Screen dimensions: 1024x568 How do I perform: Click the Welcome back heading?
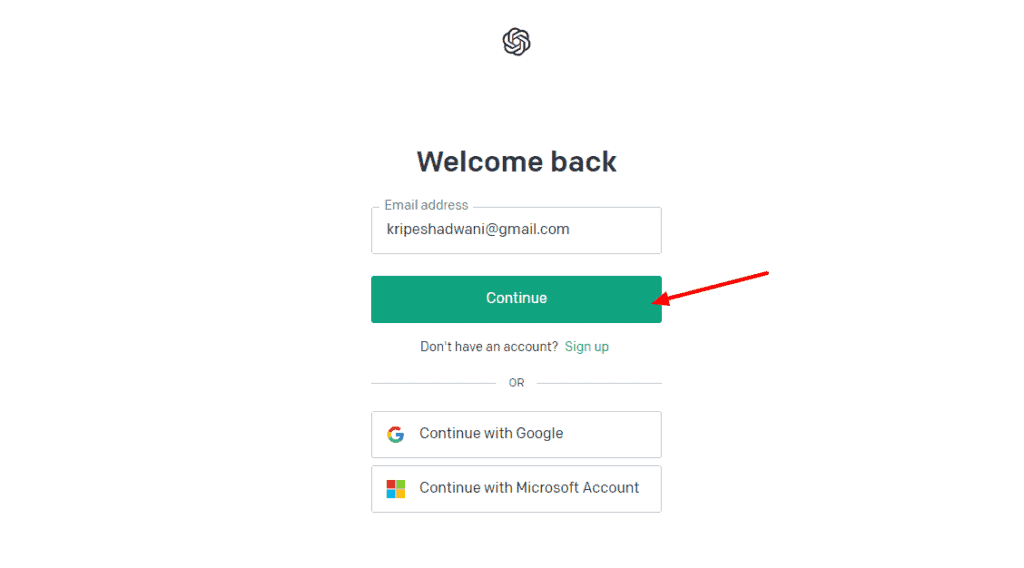click(x=516, y=161)
